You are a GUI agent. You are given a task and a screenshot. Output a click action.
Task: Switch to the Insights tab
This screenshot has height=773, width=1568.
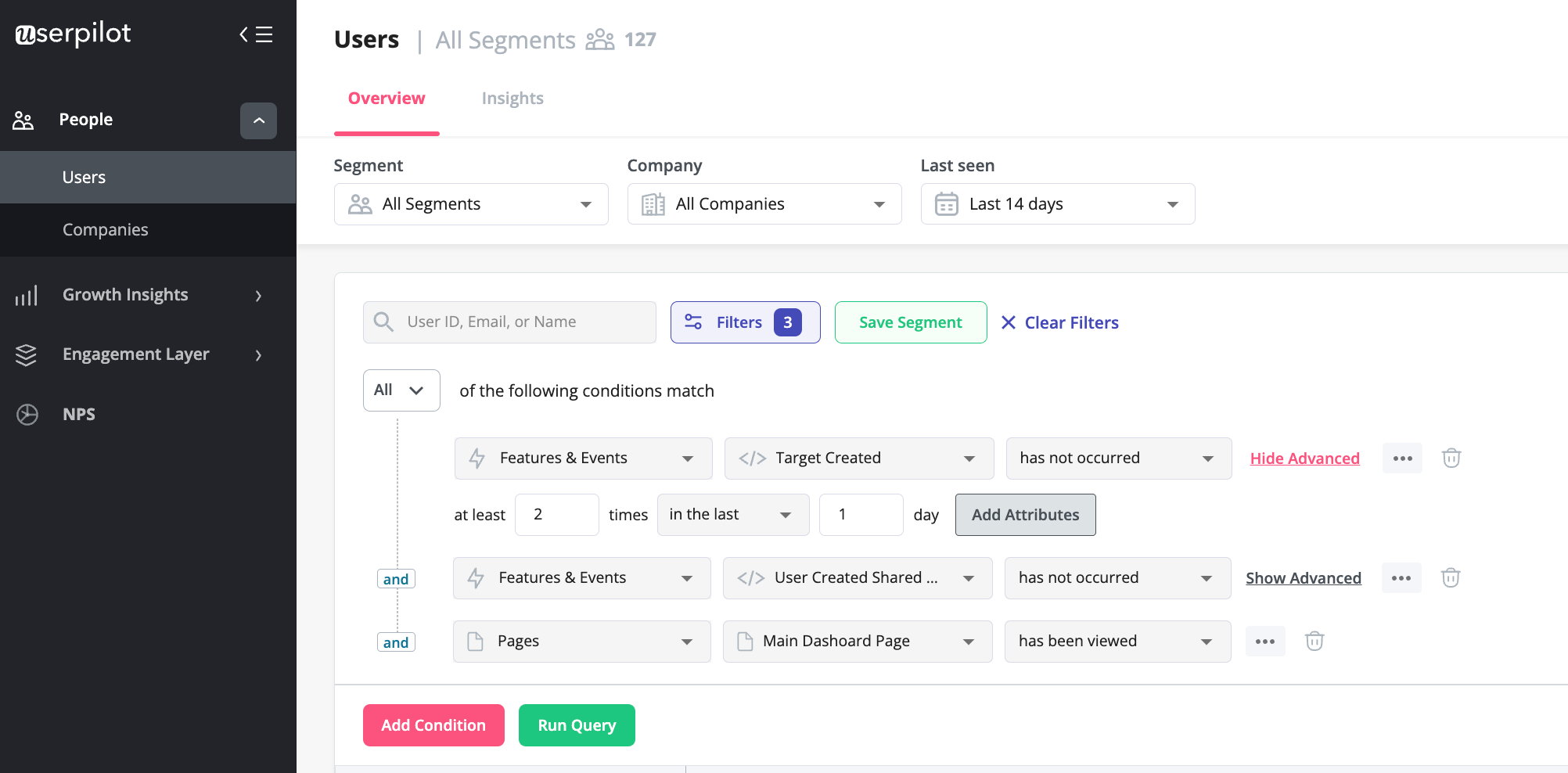pos(512,98)
